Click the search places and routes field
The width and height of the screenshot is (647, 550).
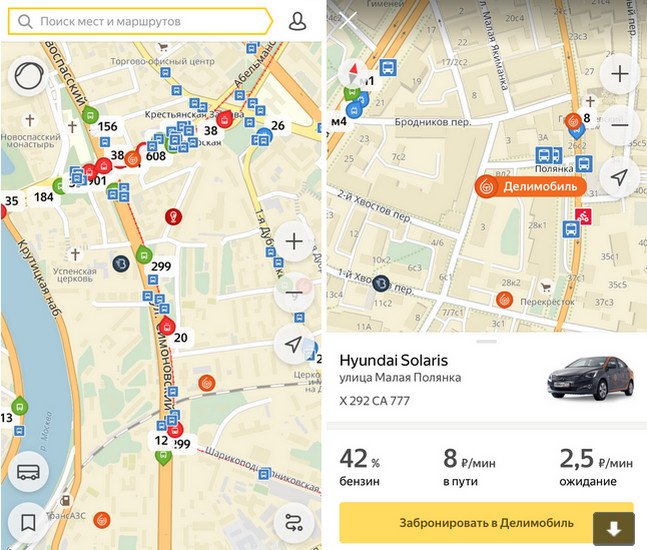140,21
